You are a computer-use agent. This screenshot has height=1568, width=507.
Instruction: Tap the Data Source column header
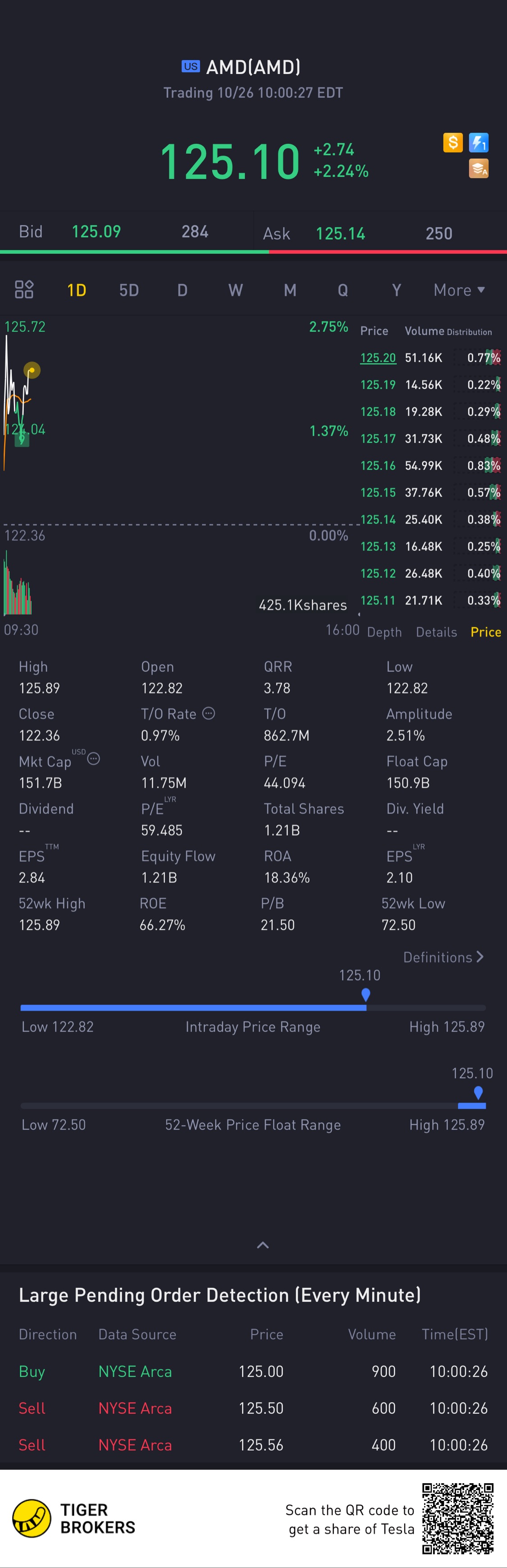(x=137, y=1334)
